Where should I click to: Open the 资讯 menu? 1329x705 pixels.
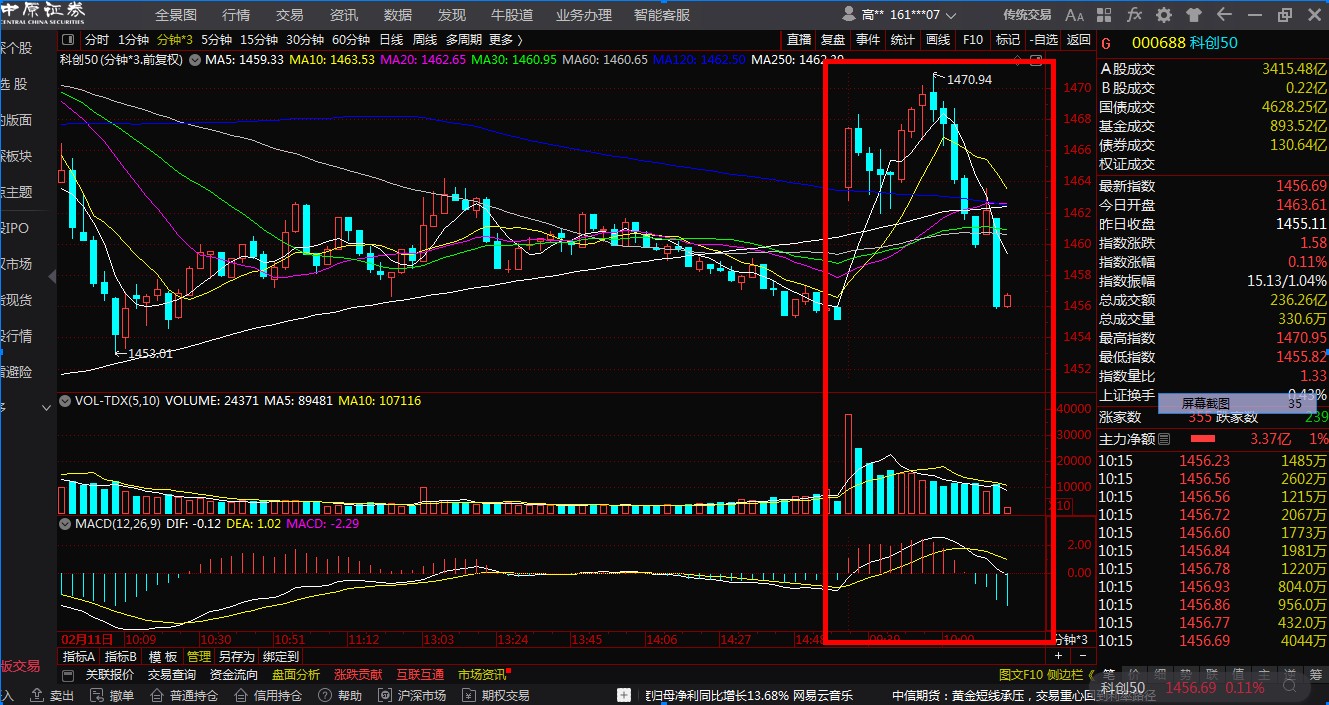coord(344,15)
